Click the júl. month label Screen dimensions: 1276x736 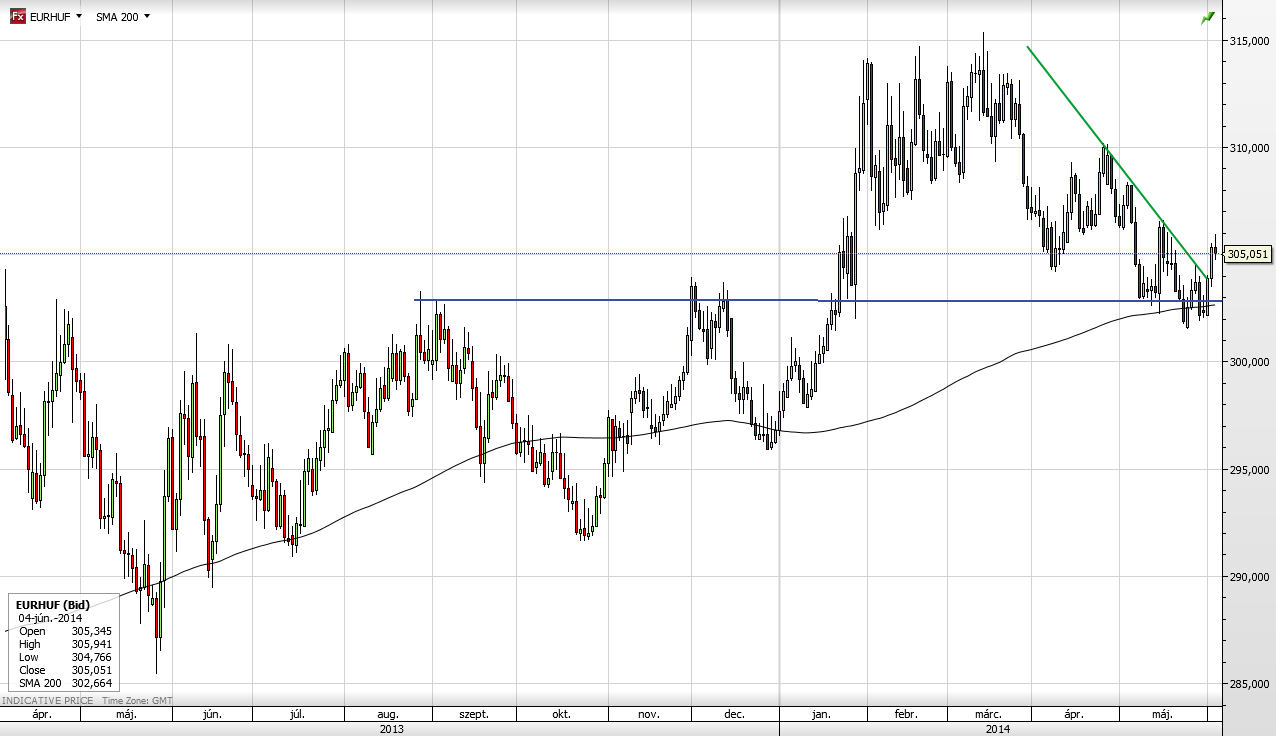click(x=297, y=715)
